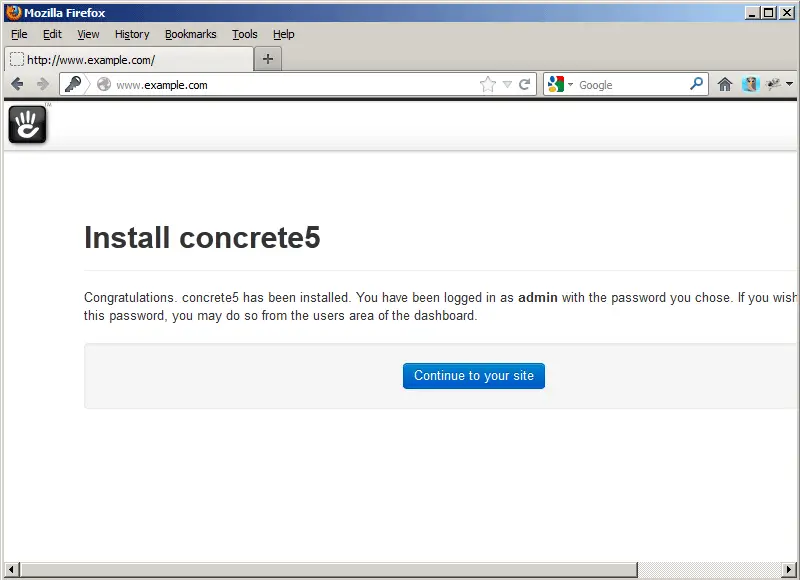
Task: Click the horizontal scrollbar right arrow
Action: pos(789,569)
